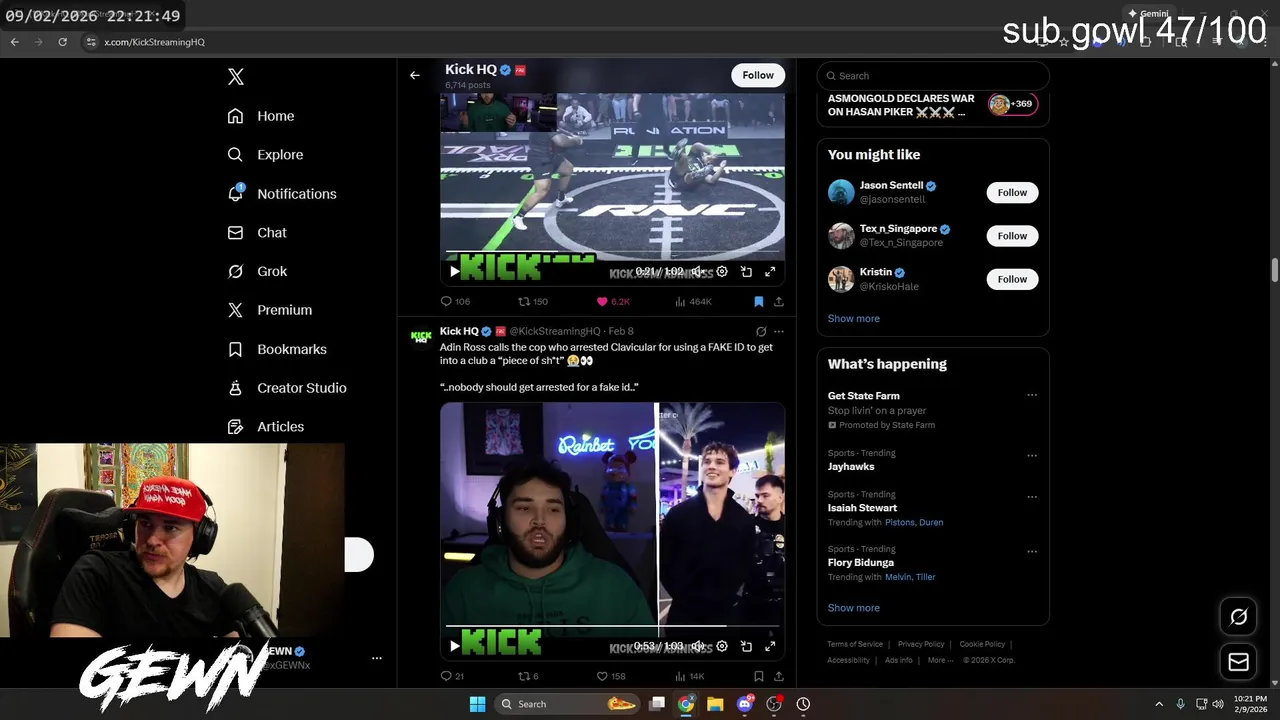Open options for Isaiah Stewart trend

click(x=1032, y=496)
